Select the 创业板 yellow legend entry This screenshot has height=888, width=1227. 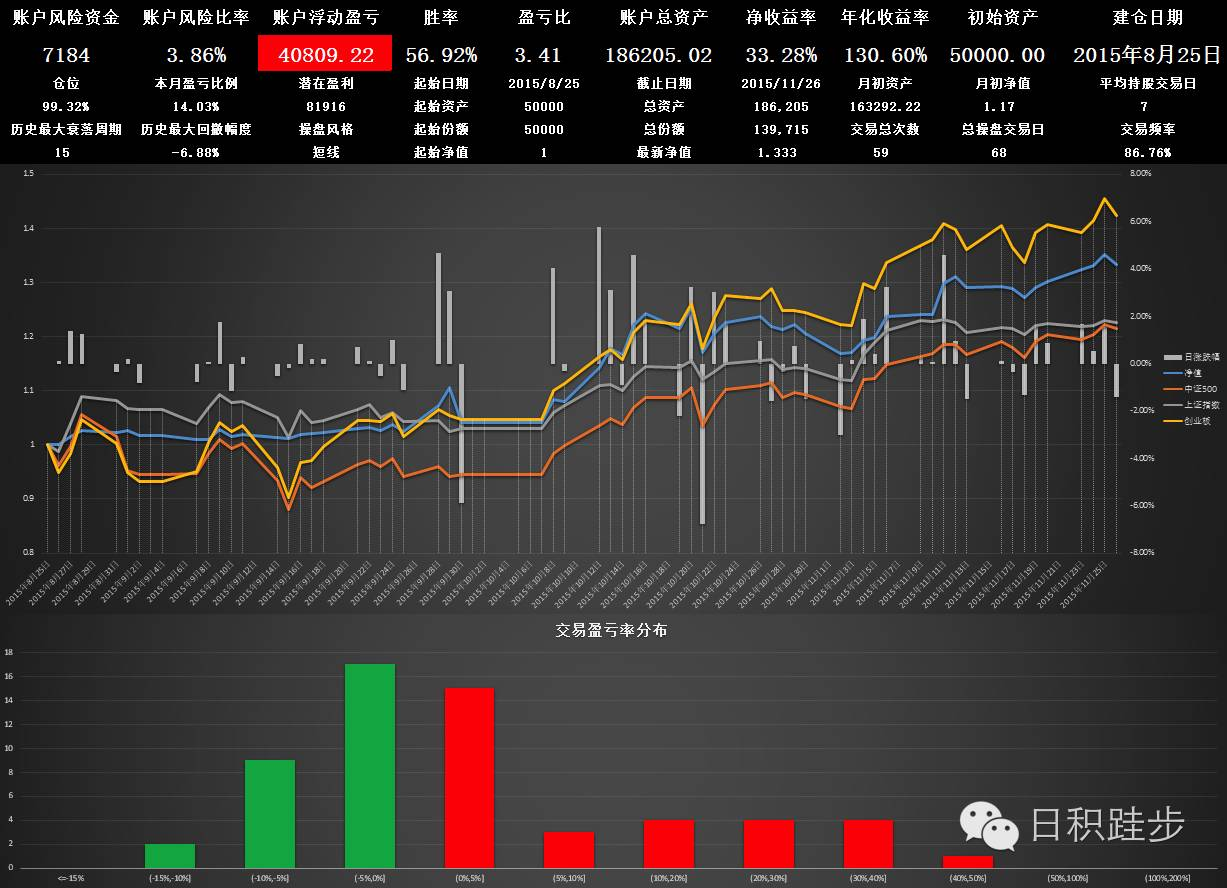click(1193, 420)
